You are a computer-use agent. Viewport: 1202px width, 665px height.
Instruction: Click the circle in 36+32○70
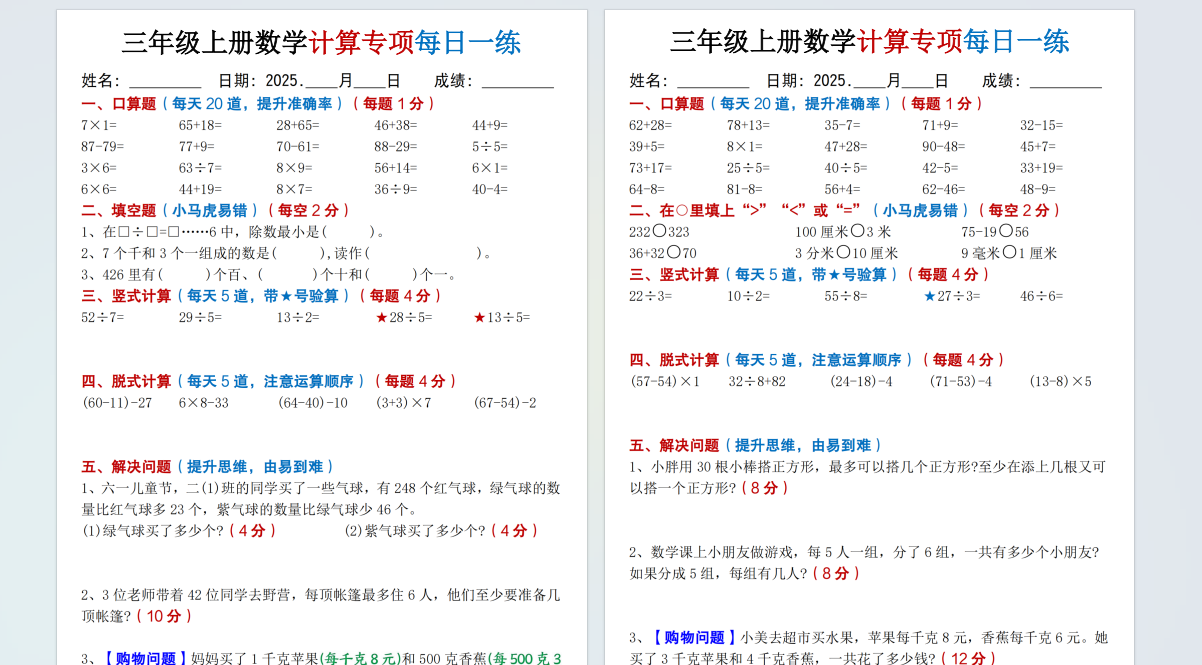tap(674, 253)
